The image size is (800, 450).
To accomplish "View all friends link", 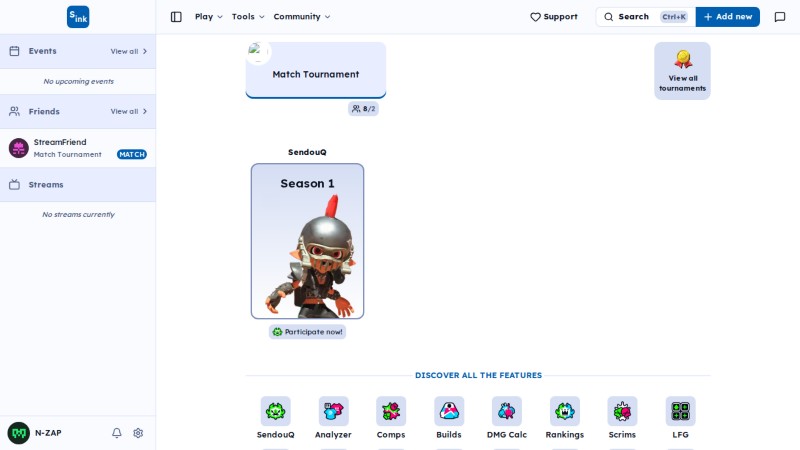I will point(129,111).
